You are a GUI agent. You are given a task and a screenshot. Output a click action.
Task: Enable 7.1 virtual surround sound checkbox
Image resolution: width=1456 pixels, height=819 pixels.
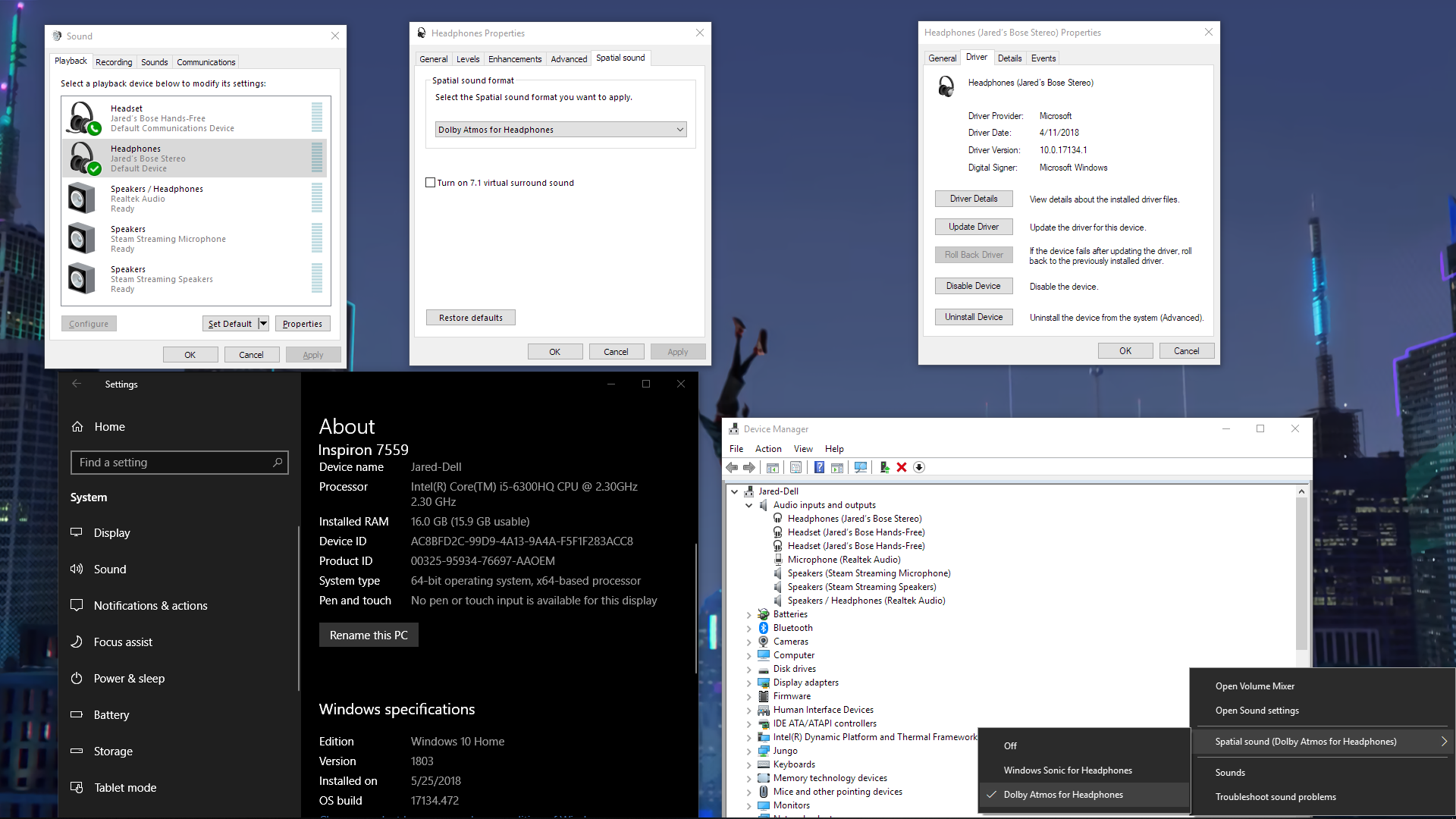click(431, 183)
